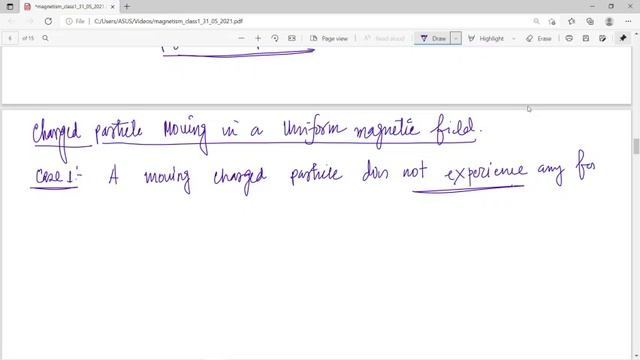Expand the Highlight color dropdown

tap(514, 38)
